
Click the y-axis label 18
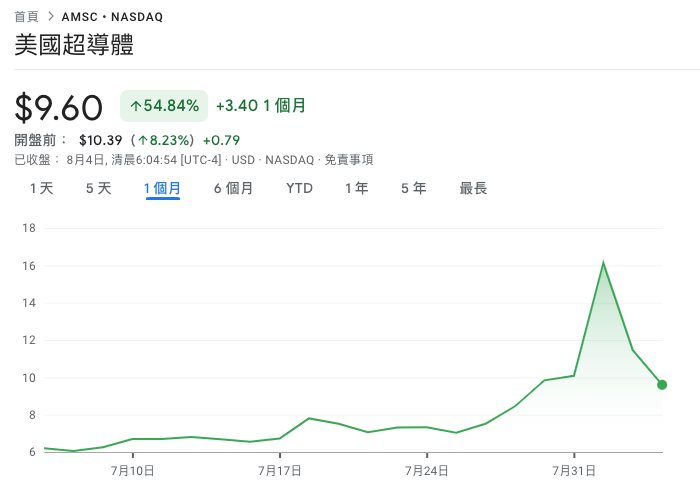pos(29,228)
